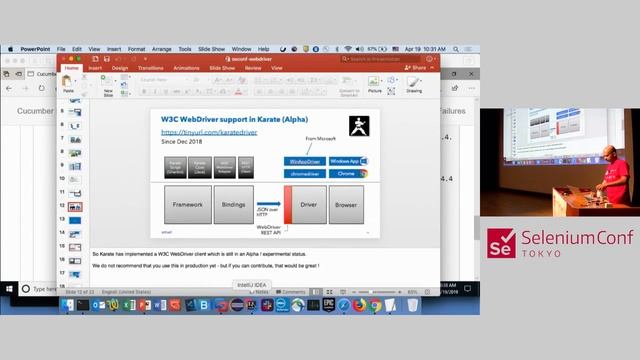The image size is (640, 360).
Task: Toggle Underline formatting
Action: [x=165, y=92]
